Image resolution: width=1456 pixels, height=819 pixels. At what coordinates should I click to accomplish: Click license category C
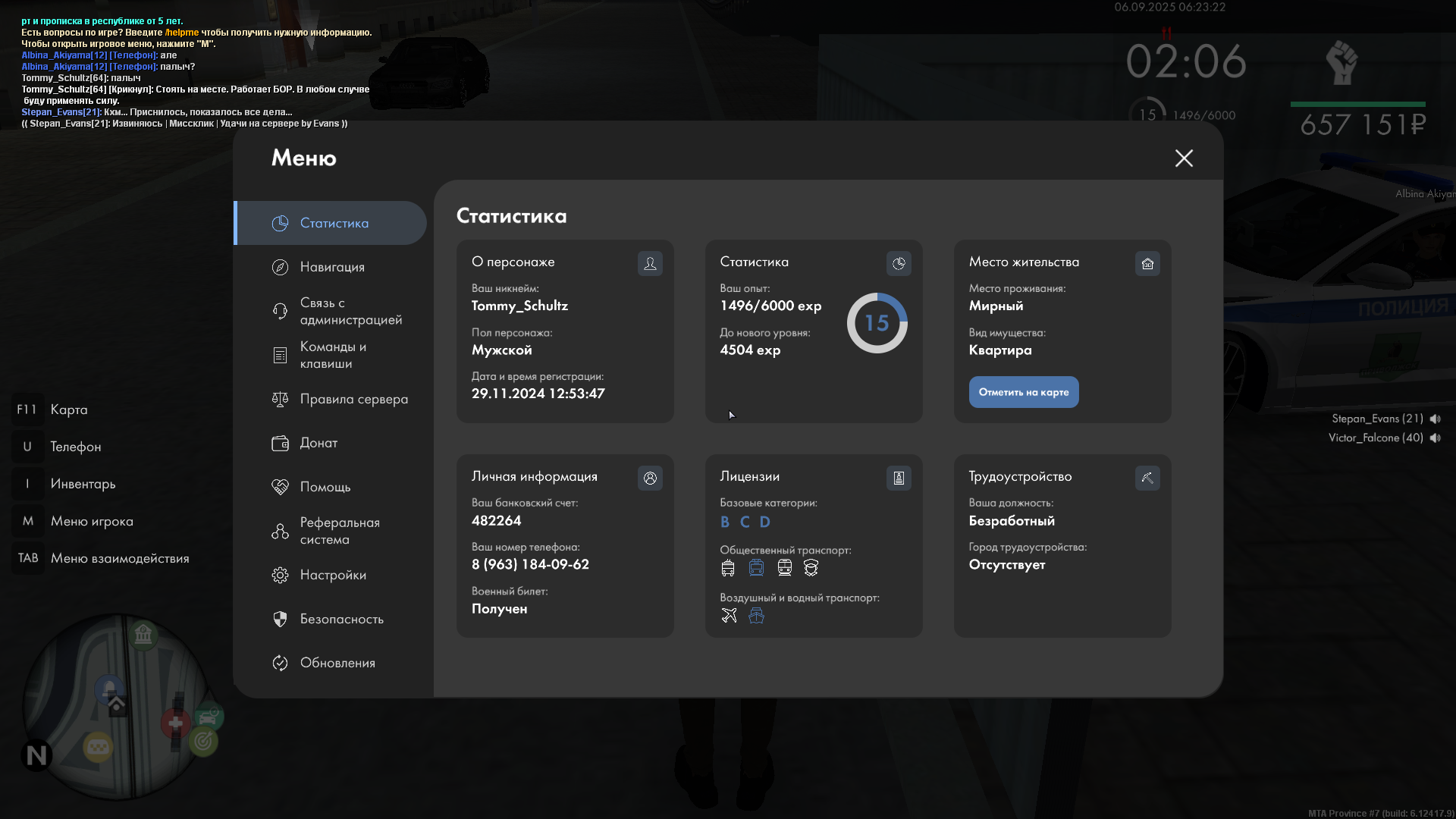coord(745,522)
